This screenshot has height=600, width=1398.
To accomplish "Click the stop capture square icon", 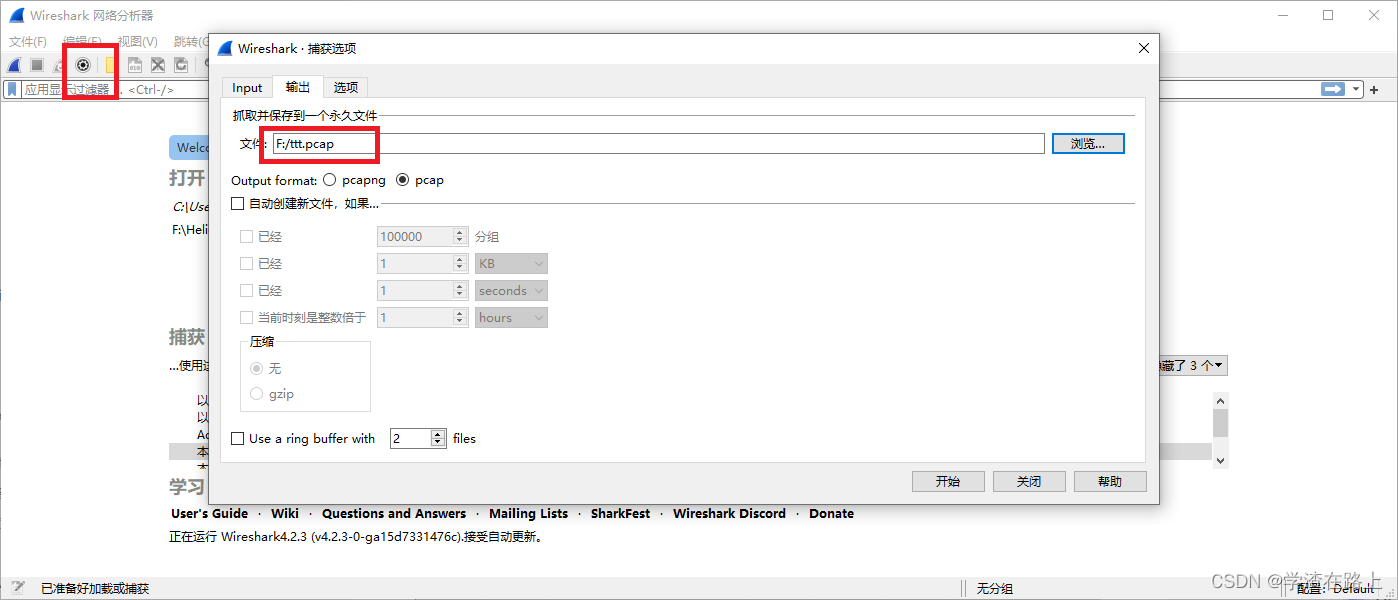I will 36,65.
